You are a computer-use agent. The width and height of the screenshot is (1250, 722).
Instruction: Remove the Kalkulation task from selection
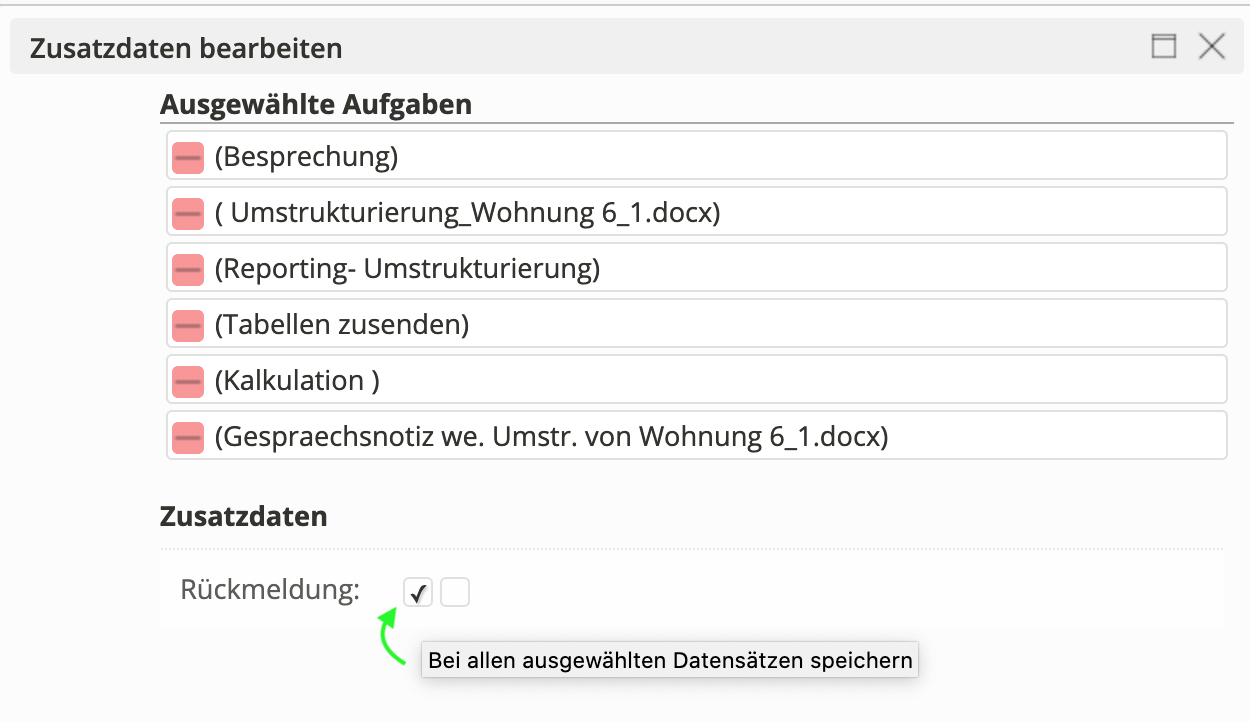coord(188,381)
